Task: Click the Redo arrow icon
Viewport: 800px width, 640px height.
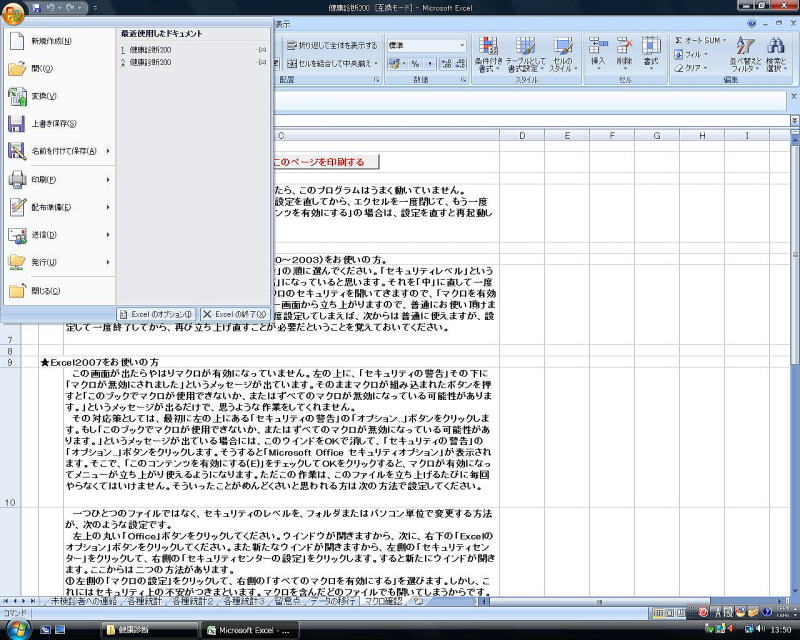Action: click(x=70, y=8)
